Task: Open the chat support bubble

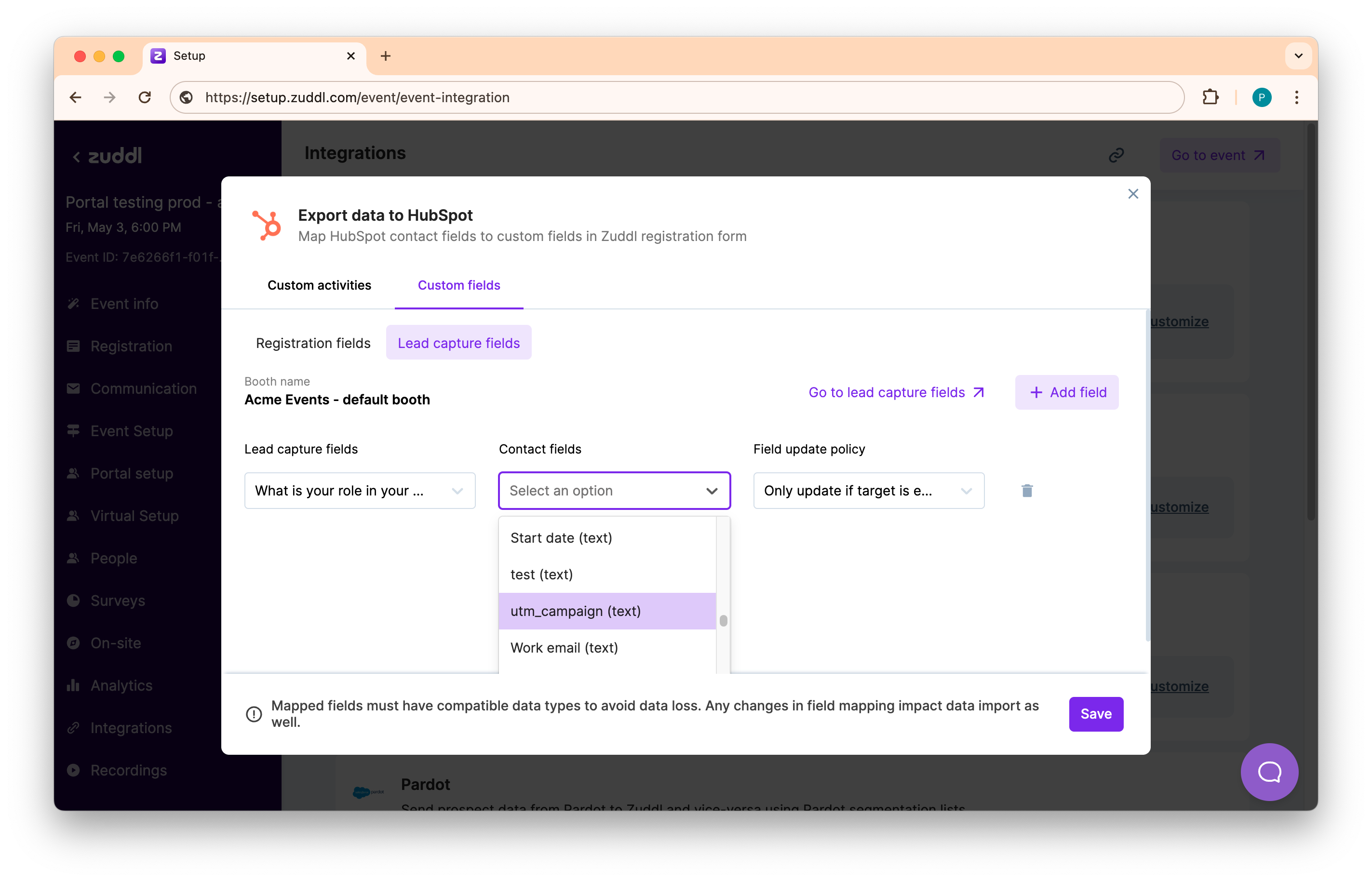Action: (1269, 772)
